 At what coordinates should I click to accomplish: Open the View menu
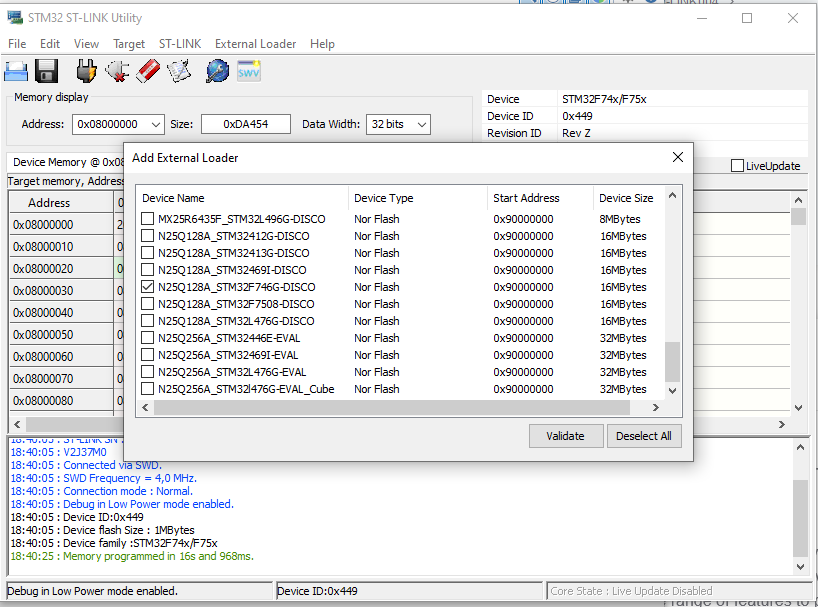click(86, 44)
